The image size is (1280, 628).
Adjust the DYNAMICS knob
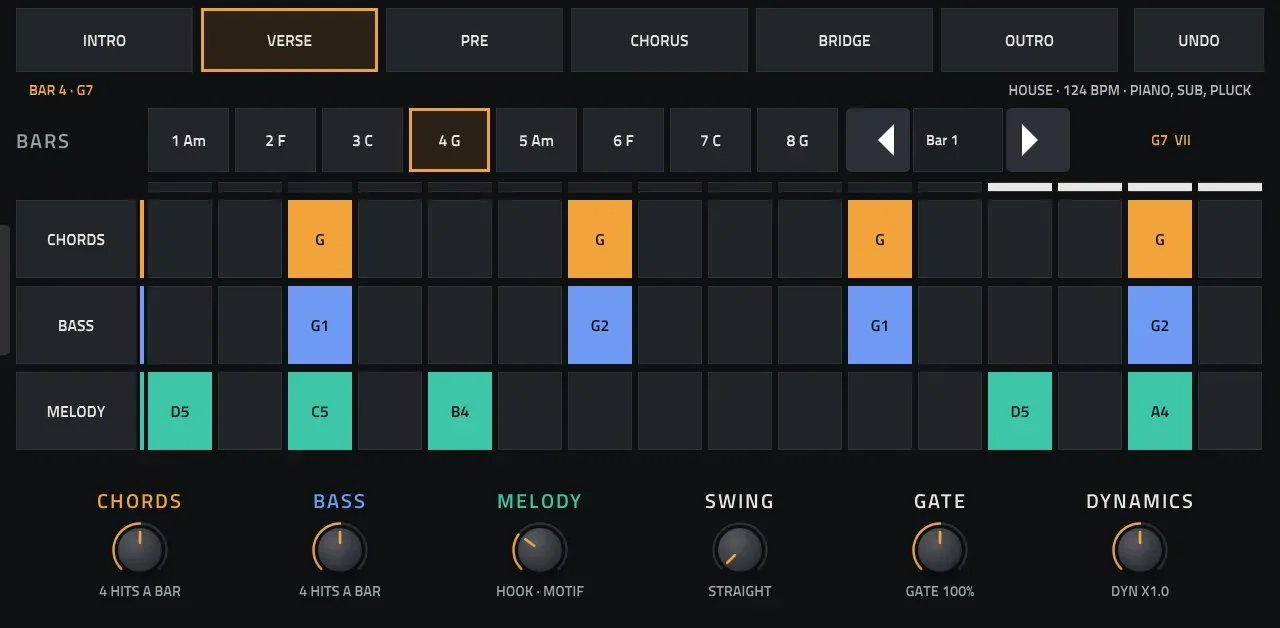click(x=1140, y=549)
